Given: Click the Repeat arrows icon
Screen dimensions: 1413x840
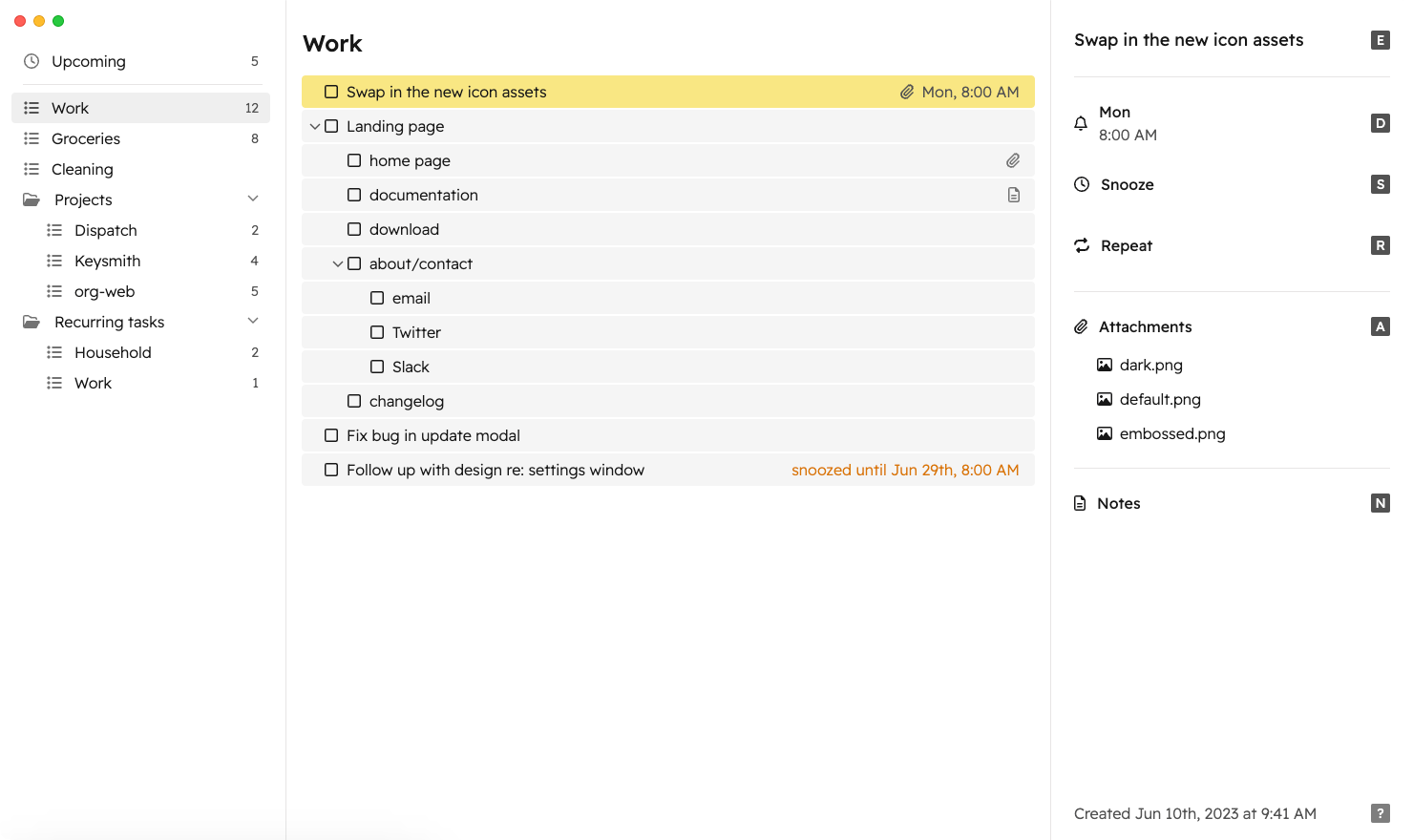Looking at the screenshot, I should pyautogui.click(x=1082, y=245).
